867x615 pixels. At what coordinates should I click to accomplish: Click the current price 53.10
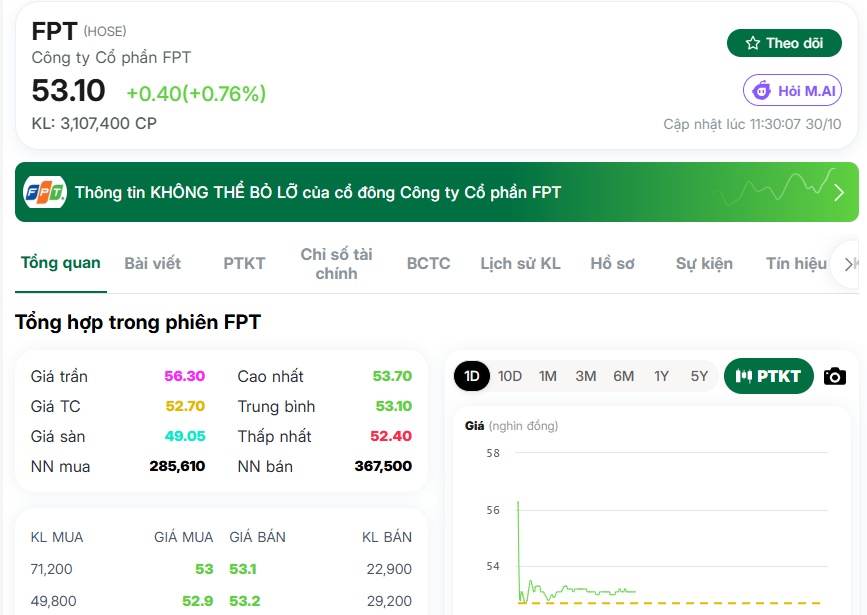tap(69, 90)
